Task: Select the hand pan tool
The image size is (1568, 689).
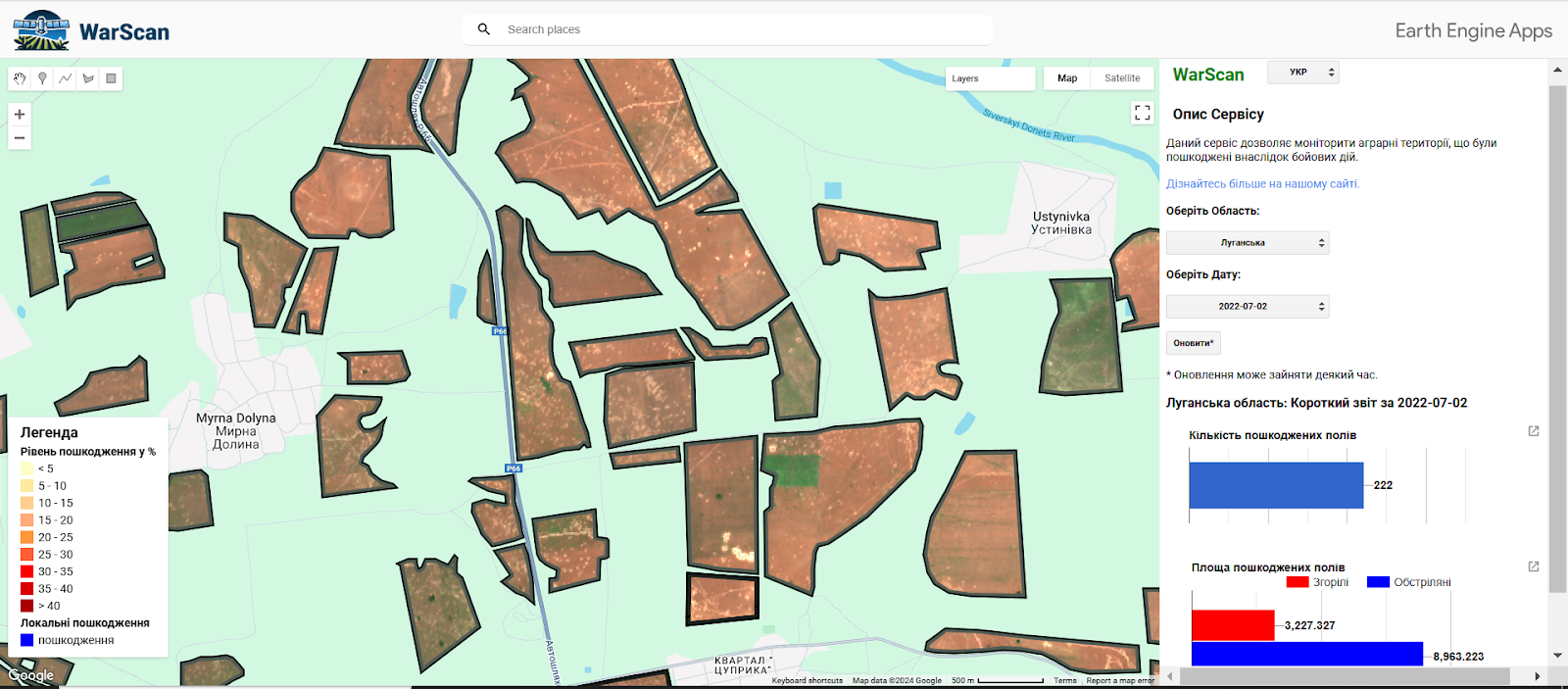Action: [20, 78]
